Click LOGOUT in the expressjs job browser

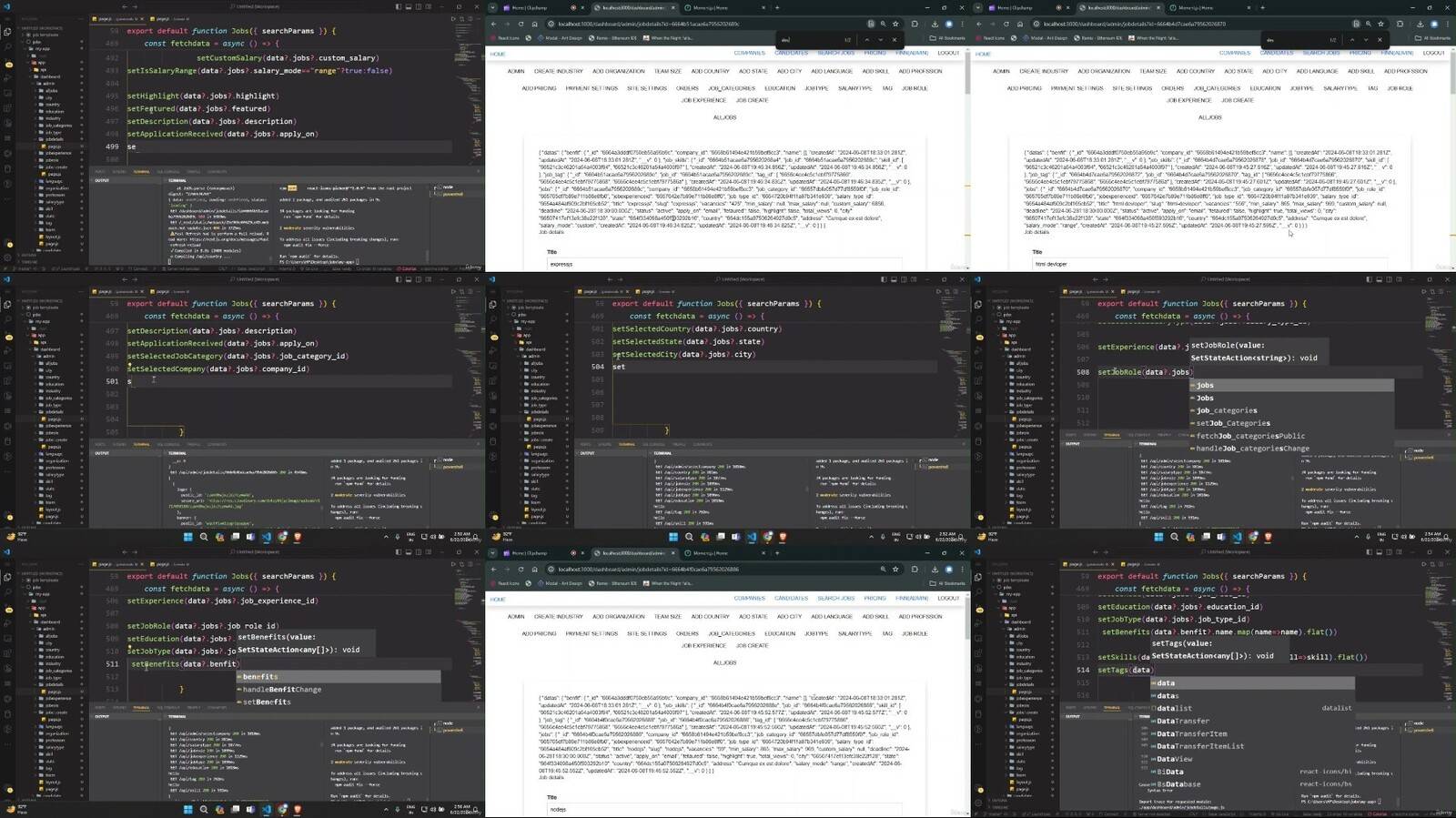point(948,53)
